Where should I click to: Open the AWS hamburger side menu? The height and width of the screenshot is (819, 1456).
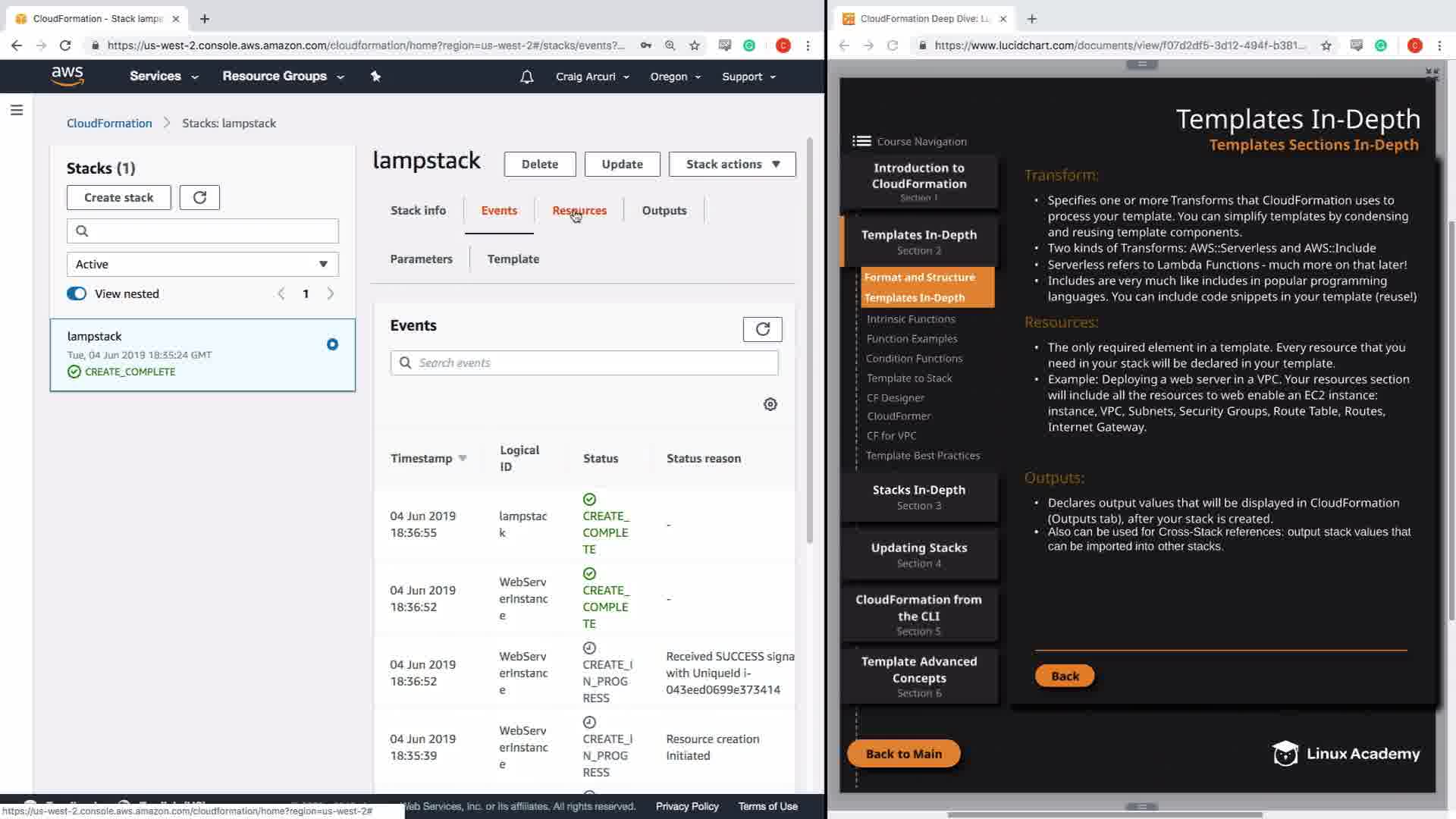click(x=17, y=111)
